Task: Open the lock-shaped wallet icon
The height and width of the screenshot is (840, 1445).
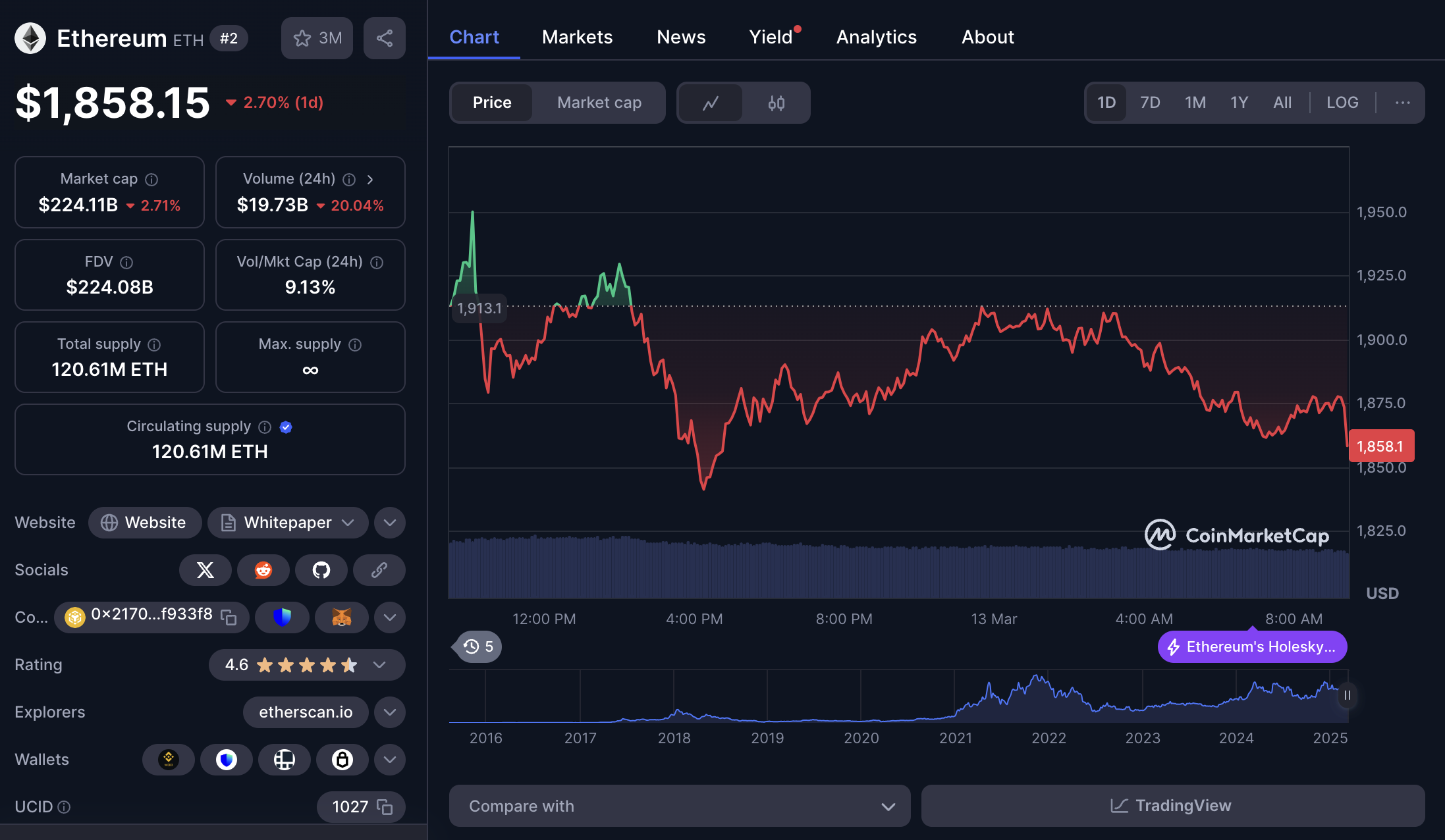Action: [x=342, y=760]
